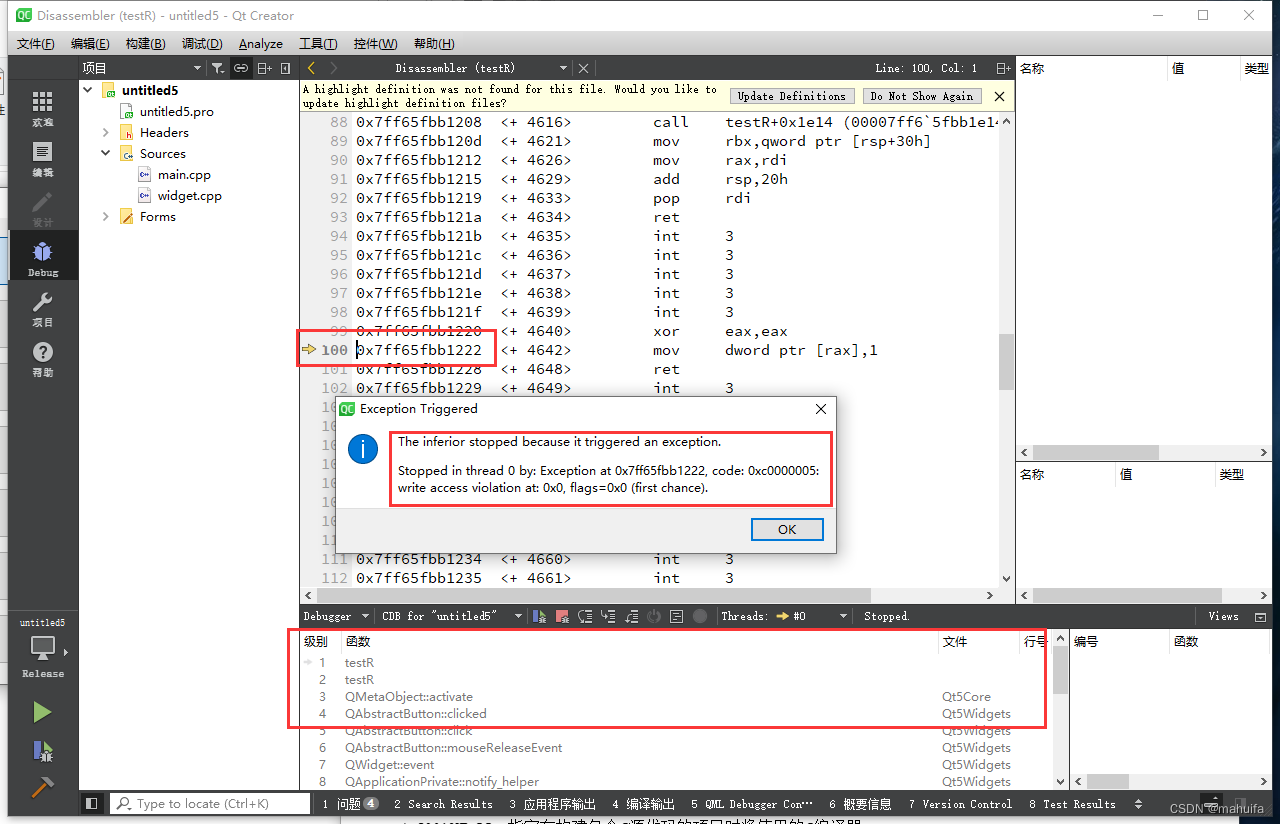Split the project side panel
This screenshot has width=1280, height=824.
click(264, 68)
